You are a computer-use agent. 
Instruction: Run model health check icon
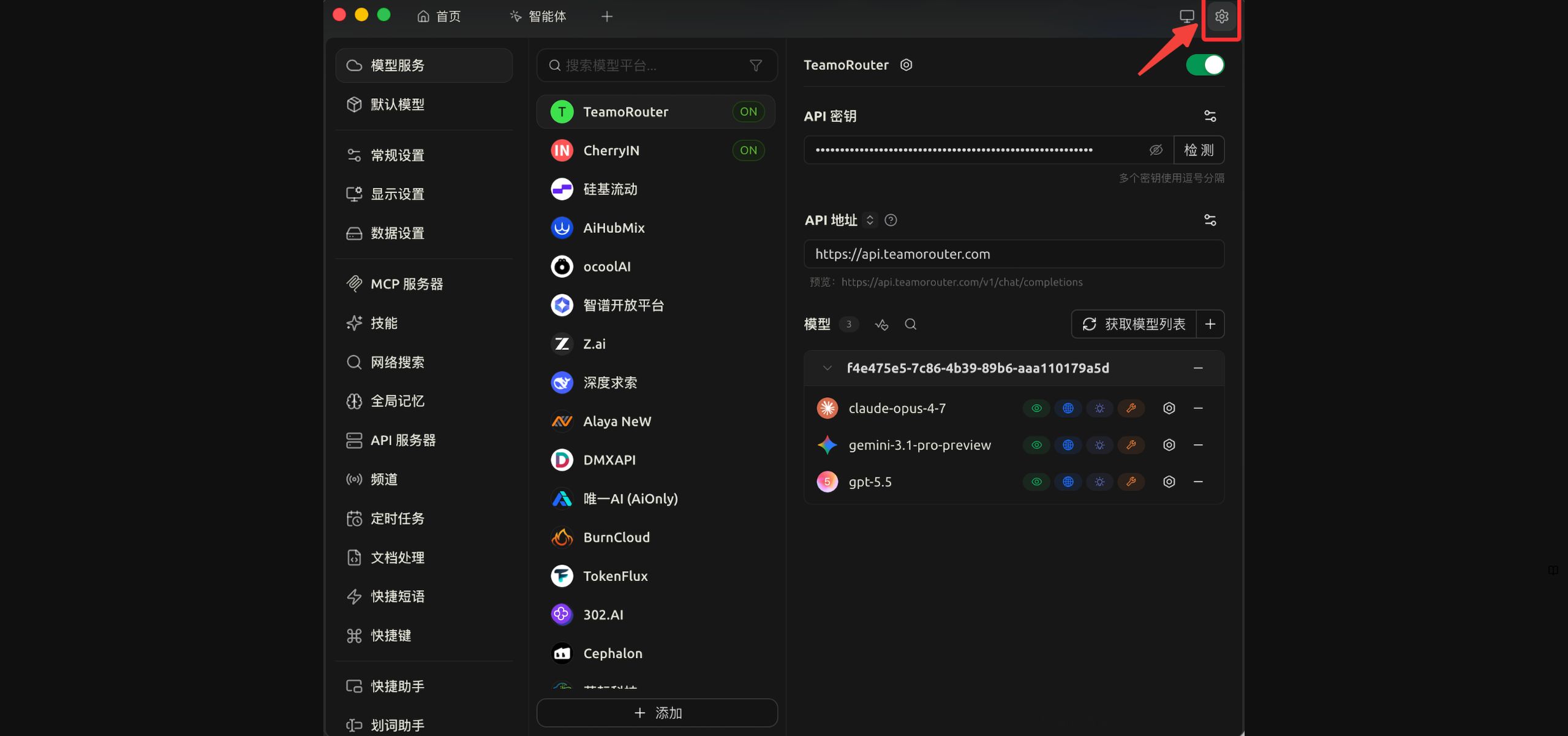pyautogui.click(x=881, y=324)
